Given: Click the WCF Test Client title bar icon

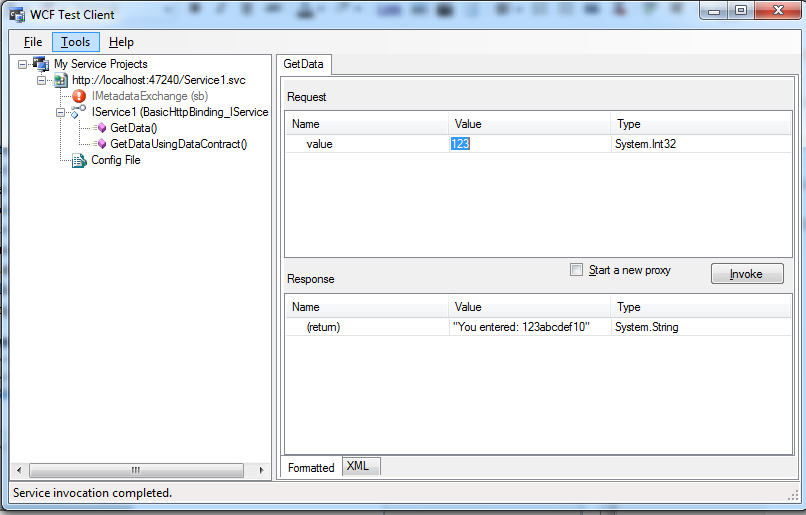Looking at the screenshot, I should click(17, 15).
